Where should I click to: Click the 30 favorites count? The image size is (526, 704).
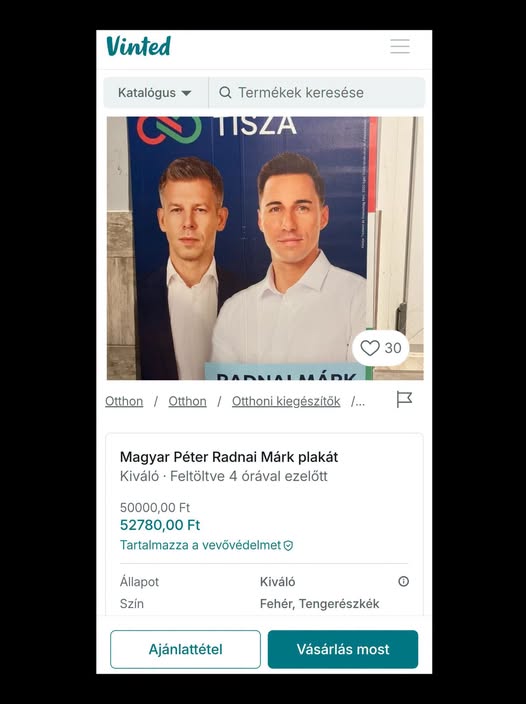(x=393, y=348)
